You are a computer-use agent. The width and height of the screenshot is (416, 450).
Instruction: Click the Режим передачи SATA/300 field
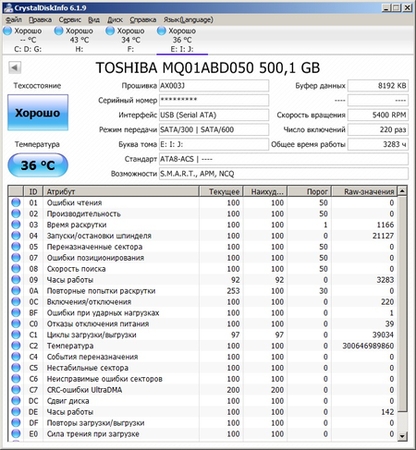(214, 130)
